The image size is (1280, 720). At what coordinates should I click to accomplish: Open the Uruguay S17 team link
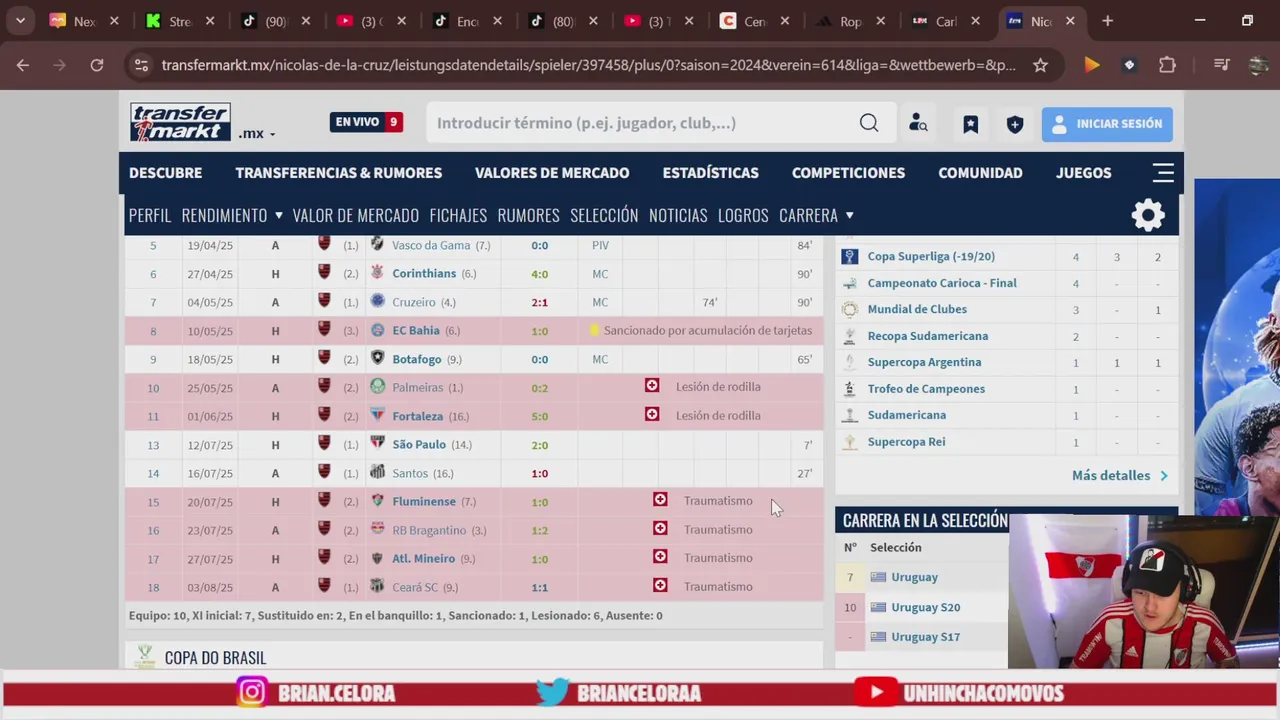(x=925, y=637)
